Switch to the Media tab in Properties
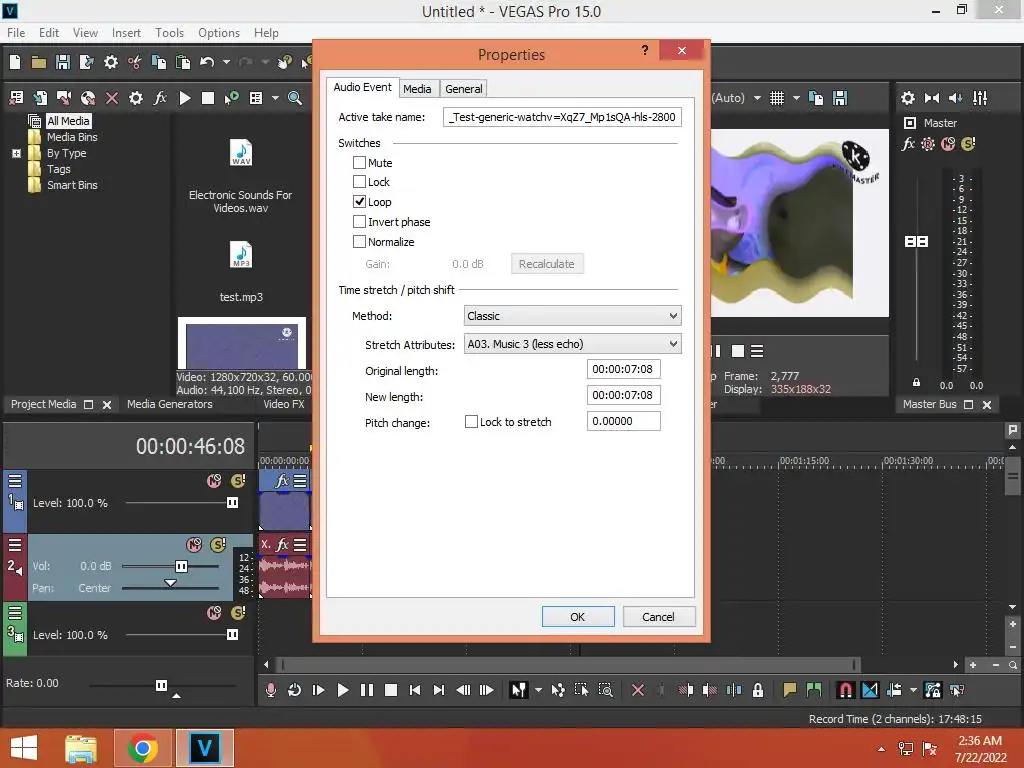The image size is (1024, 768). [417, 89]
